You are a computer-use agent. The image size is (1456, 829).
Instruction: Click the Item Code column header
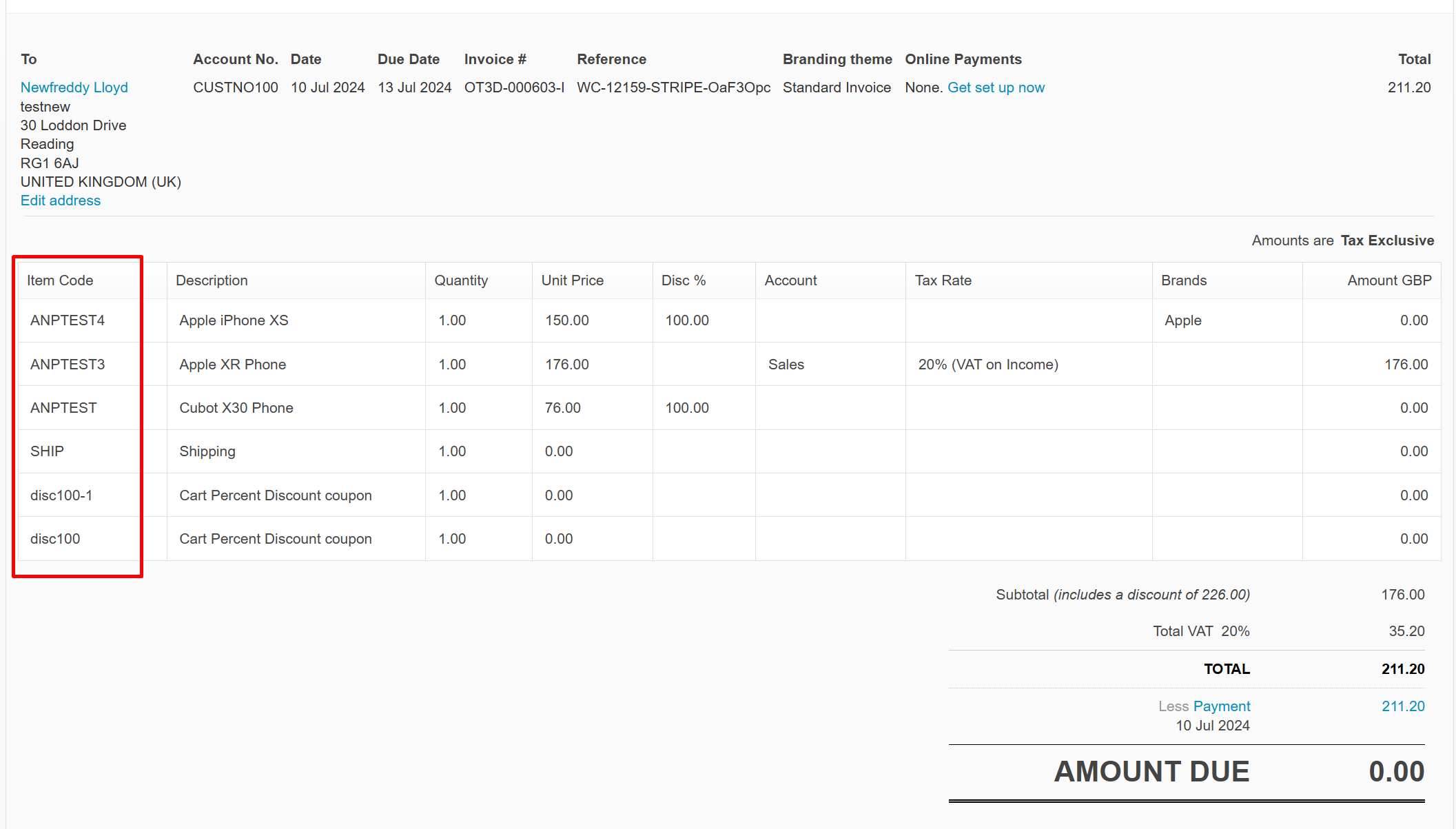(x=60, y=280)
